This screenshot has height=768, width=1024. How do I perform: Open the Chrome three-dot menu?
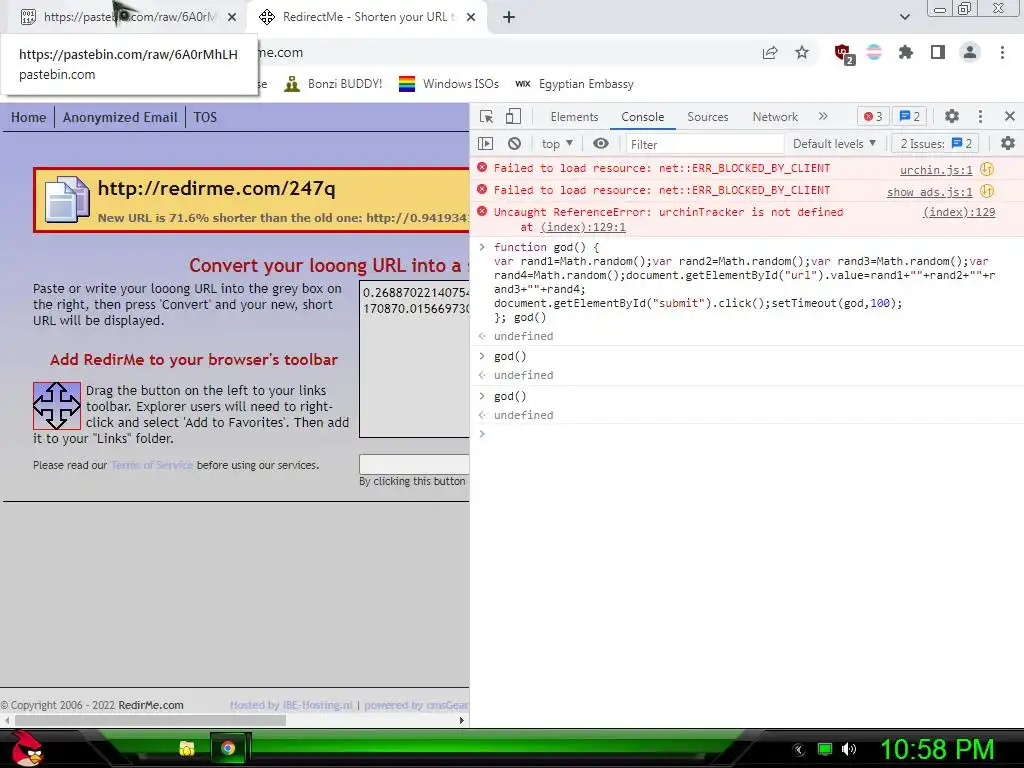pos(1002,53)
